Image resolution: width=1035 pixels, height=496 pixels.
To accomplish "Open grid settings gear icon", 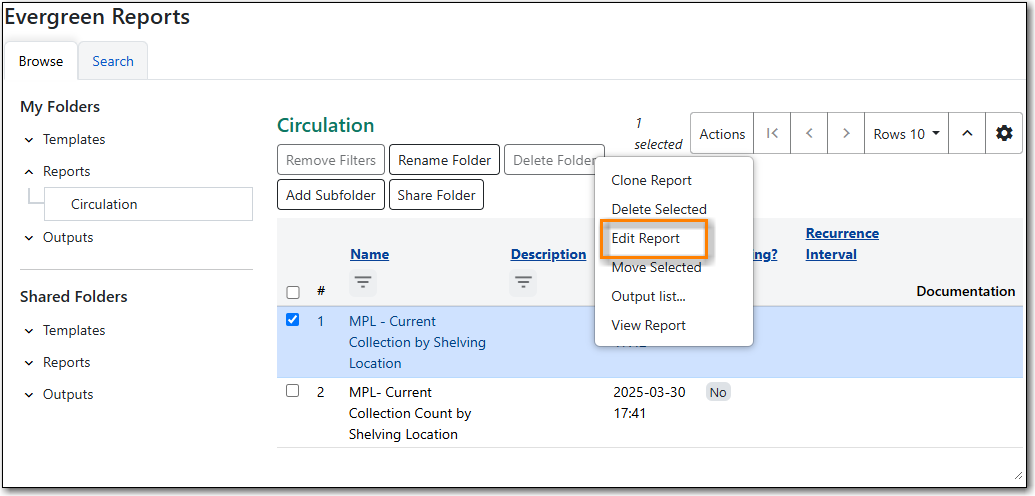I will point(1004,134).
